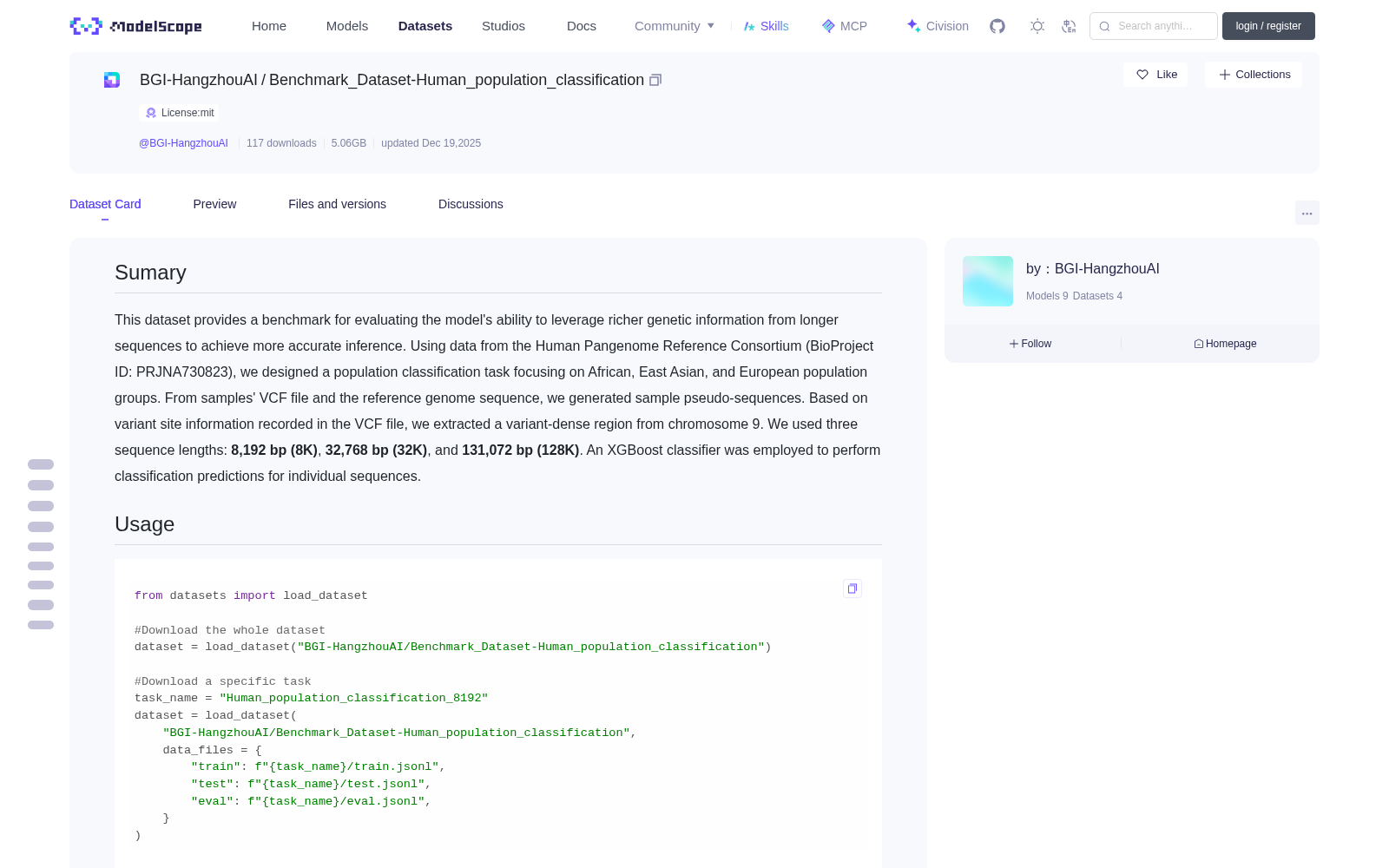
Task: Click the License:mit badge
Action: (180, 113)
